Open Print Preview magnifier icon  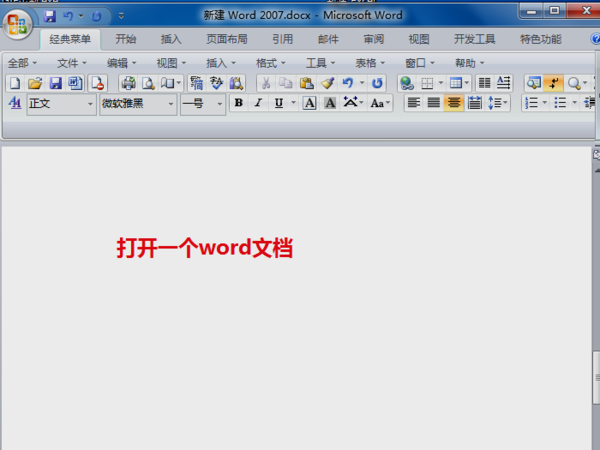click(148, 83)
